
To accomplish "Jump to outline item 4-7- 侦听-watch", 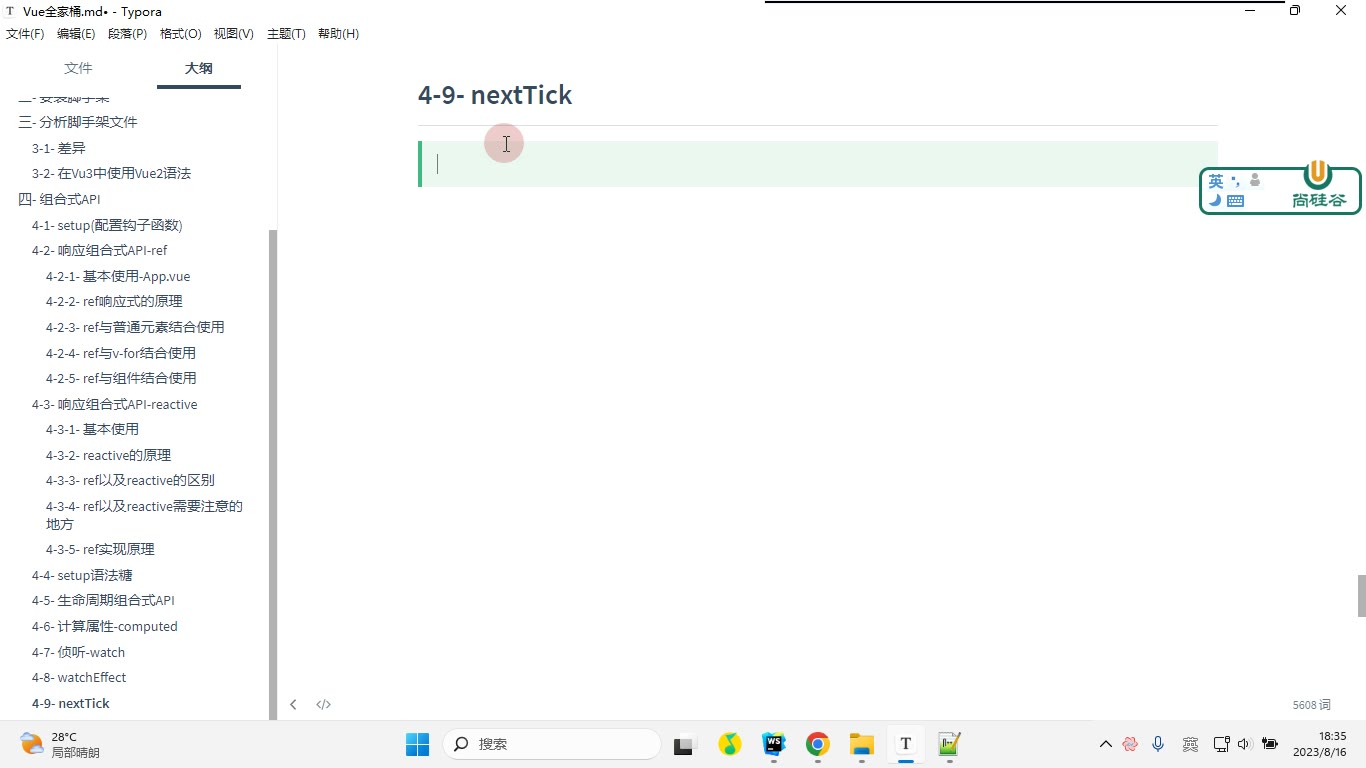I will (78, 652).
